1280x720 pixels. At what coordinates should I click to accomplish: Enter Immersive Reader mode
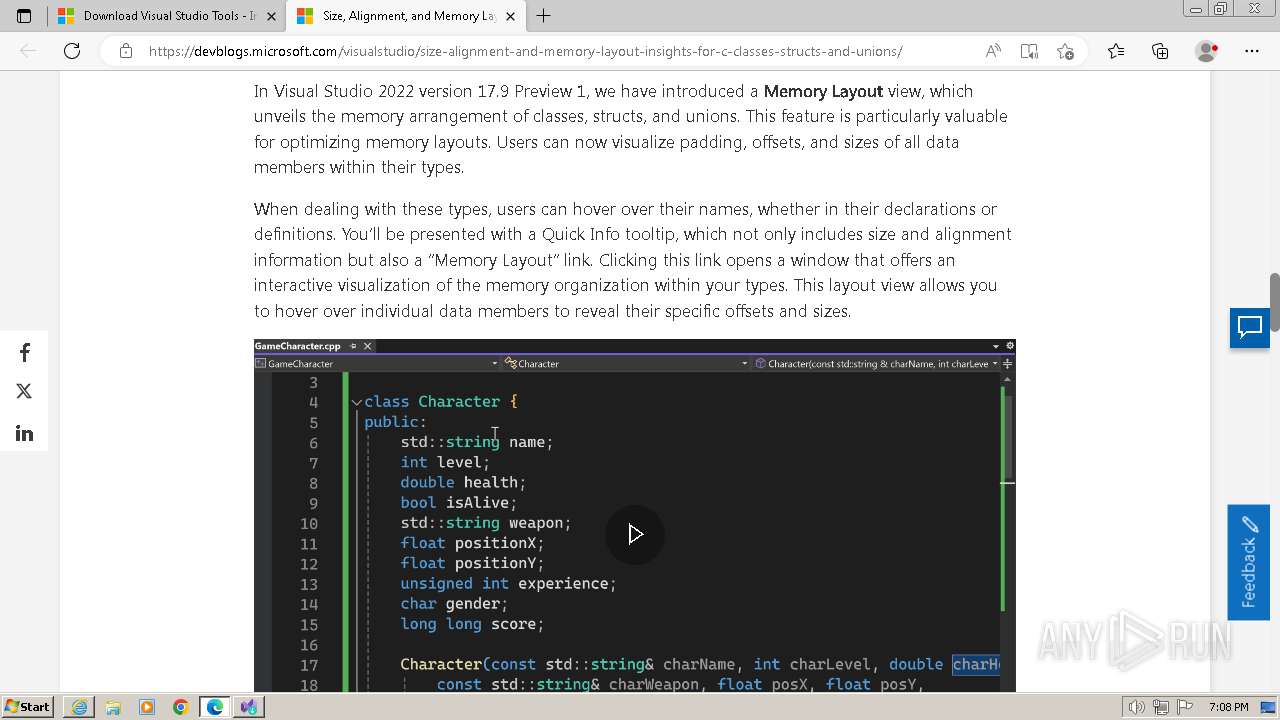pyautogui.click(x=1029, y=51)
